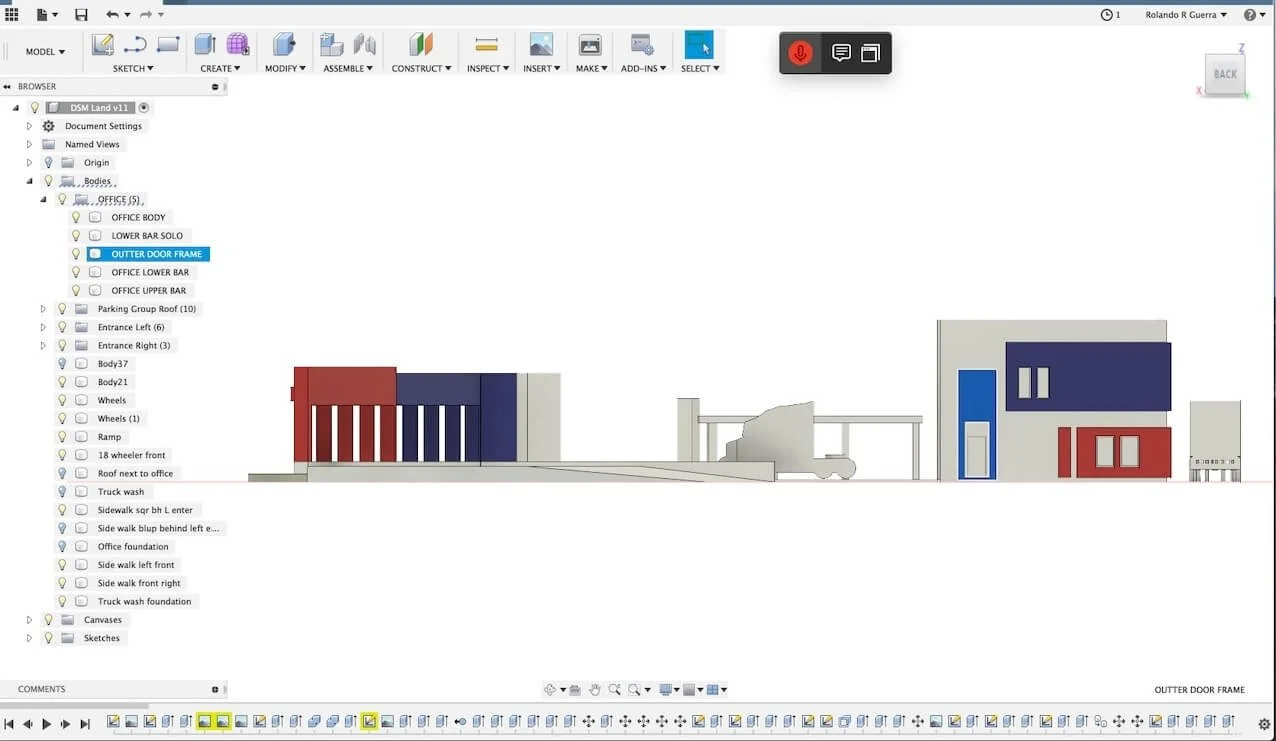The width and height of the screenshot is (1276, 741).
Task: Toggle Body37 visibility lightbulb
Action: [62, 364]
